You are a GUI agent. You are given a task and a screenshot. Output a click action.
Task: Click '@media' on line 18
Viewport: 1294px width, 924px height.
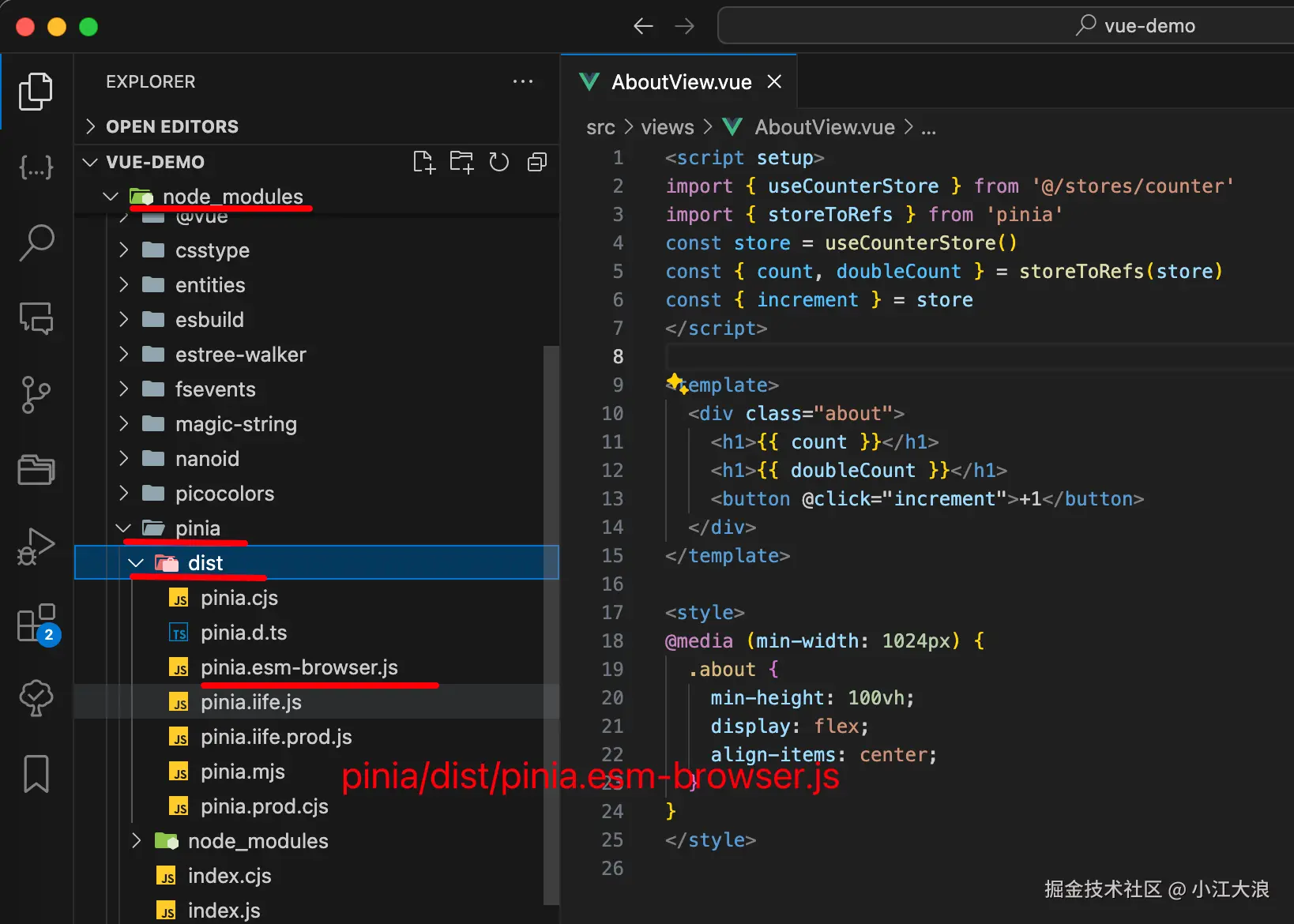[x=699, y=640]
